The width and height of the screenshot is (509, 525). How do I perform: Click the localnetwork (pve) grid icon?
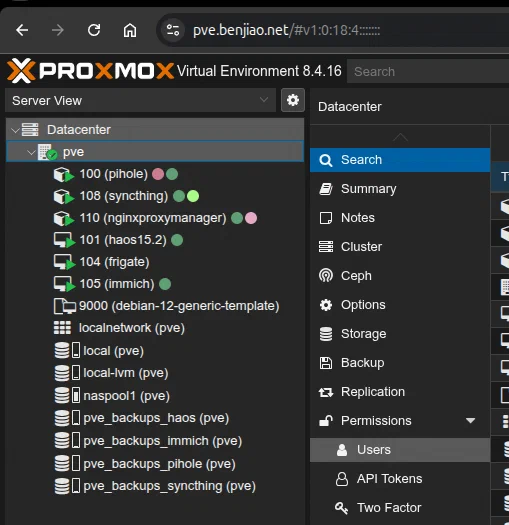(62, 328)
